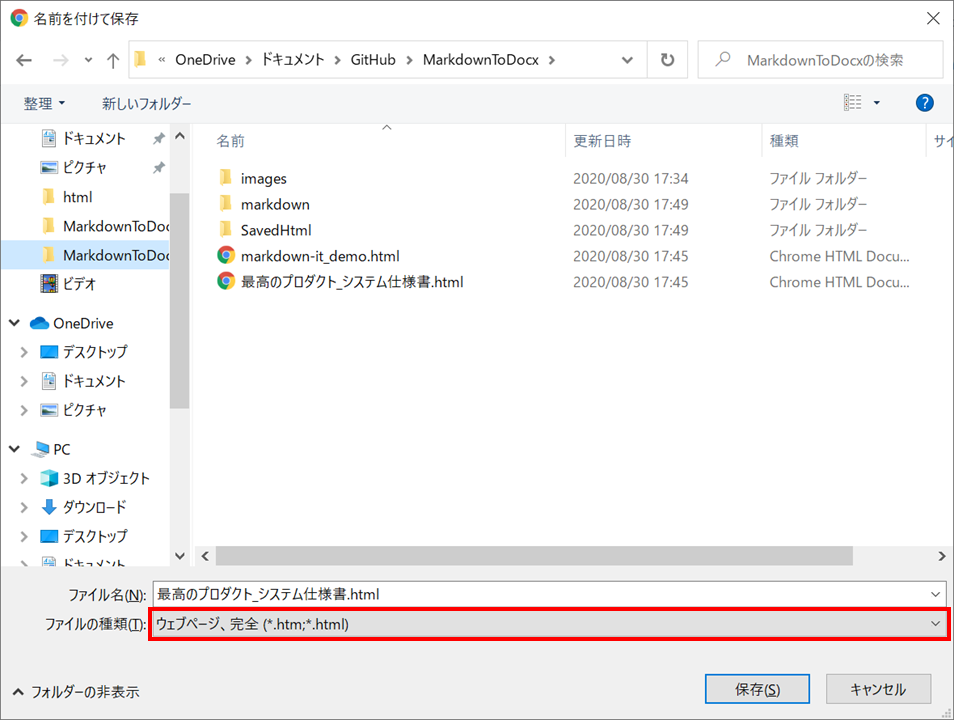Open the ファイルの種類 dropdown
Screen dimensions: 954x720
click(549, 624)
